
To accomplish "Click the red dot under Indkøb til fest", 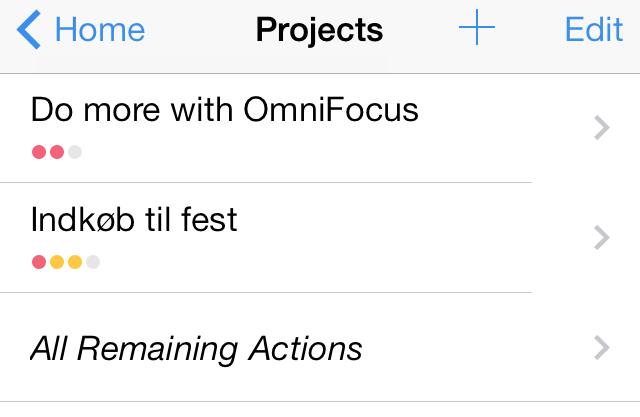I will 39,262.
